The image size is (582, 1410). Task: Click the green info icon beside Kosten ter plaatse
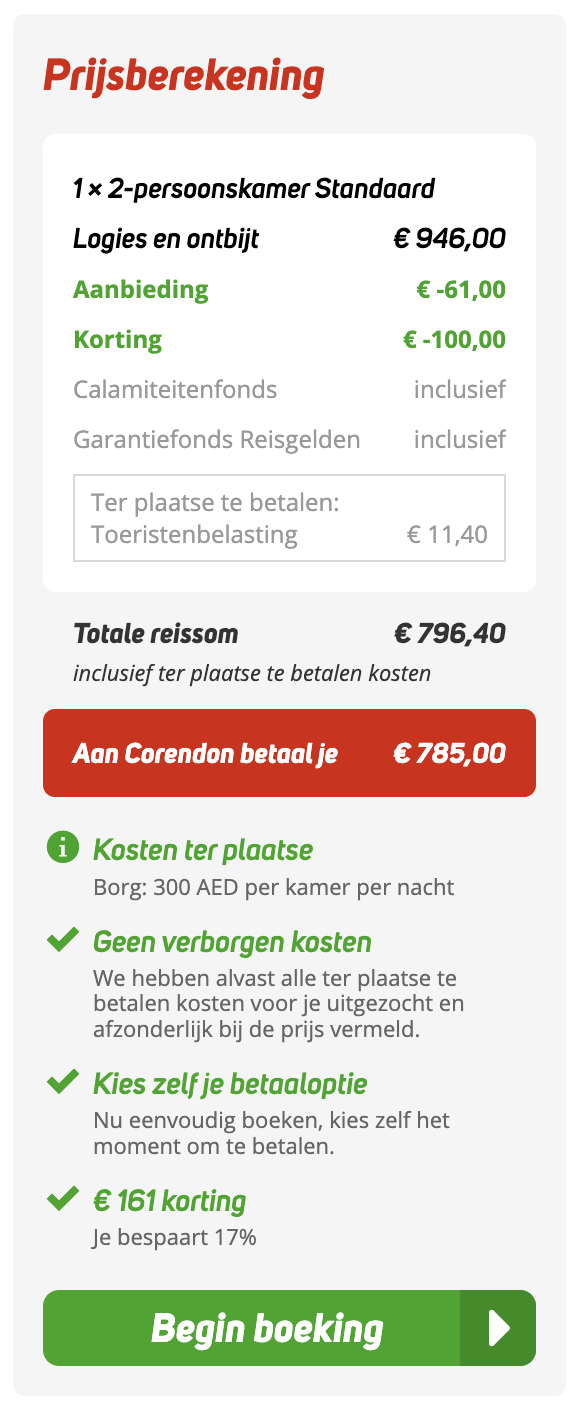pyautogui.click(x=62, y=849)
